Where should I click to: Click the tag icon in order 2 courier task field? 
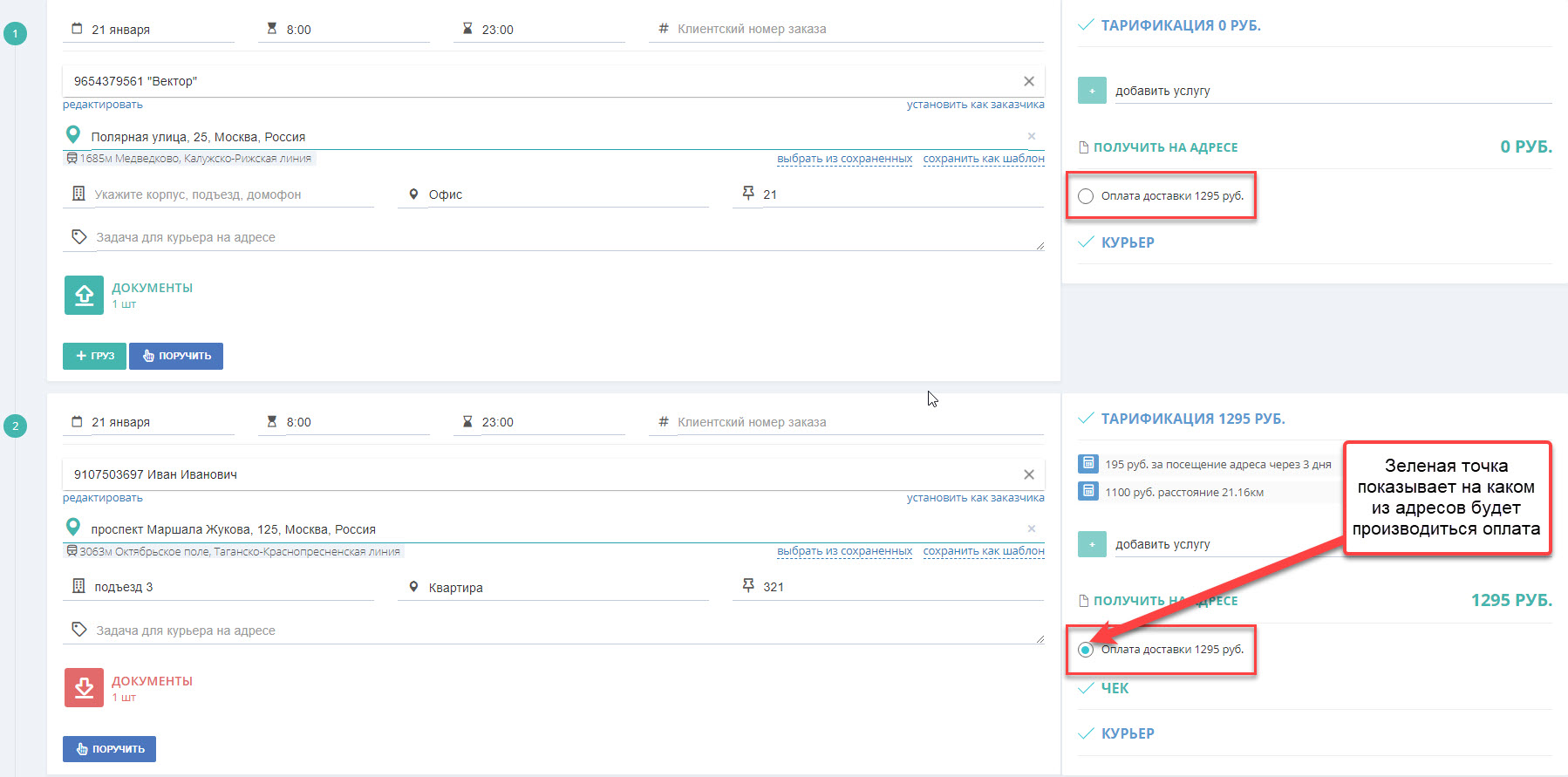pyautogui.click(x=79, y=630)
